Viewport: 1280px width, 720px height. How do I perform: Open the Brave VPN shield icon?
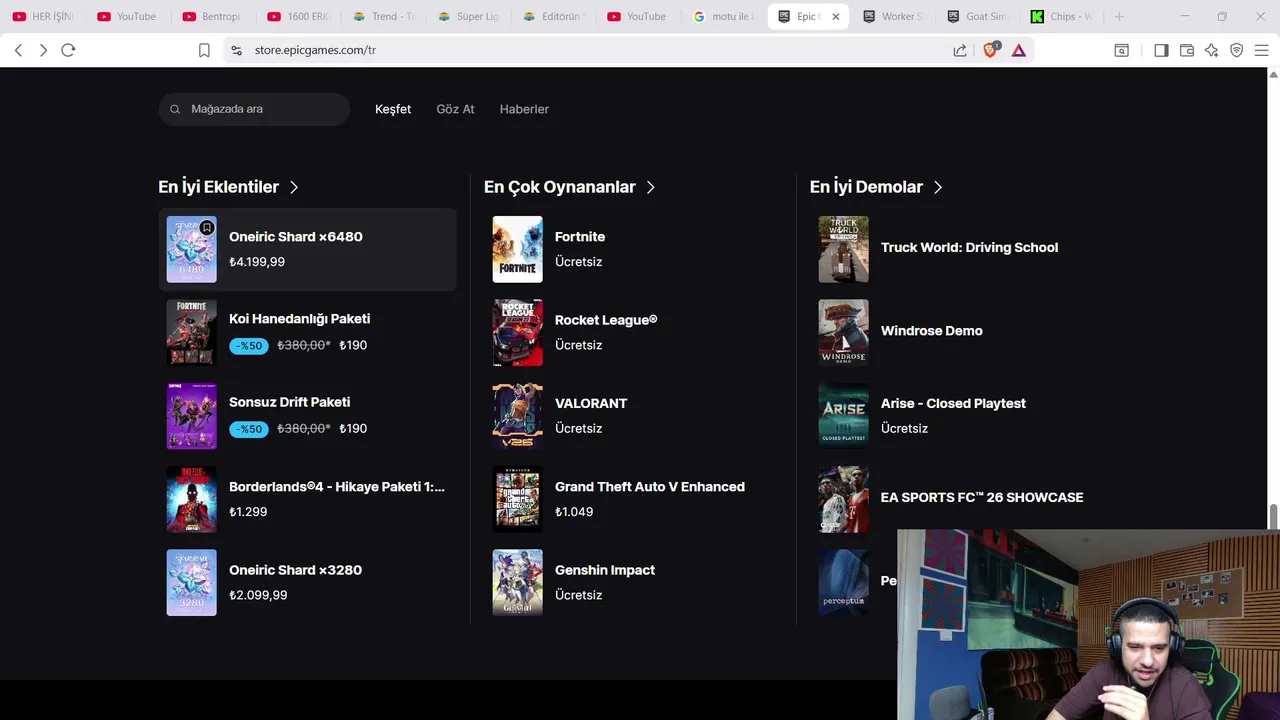coord(1237,50)
